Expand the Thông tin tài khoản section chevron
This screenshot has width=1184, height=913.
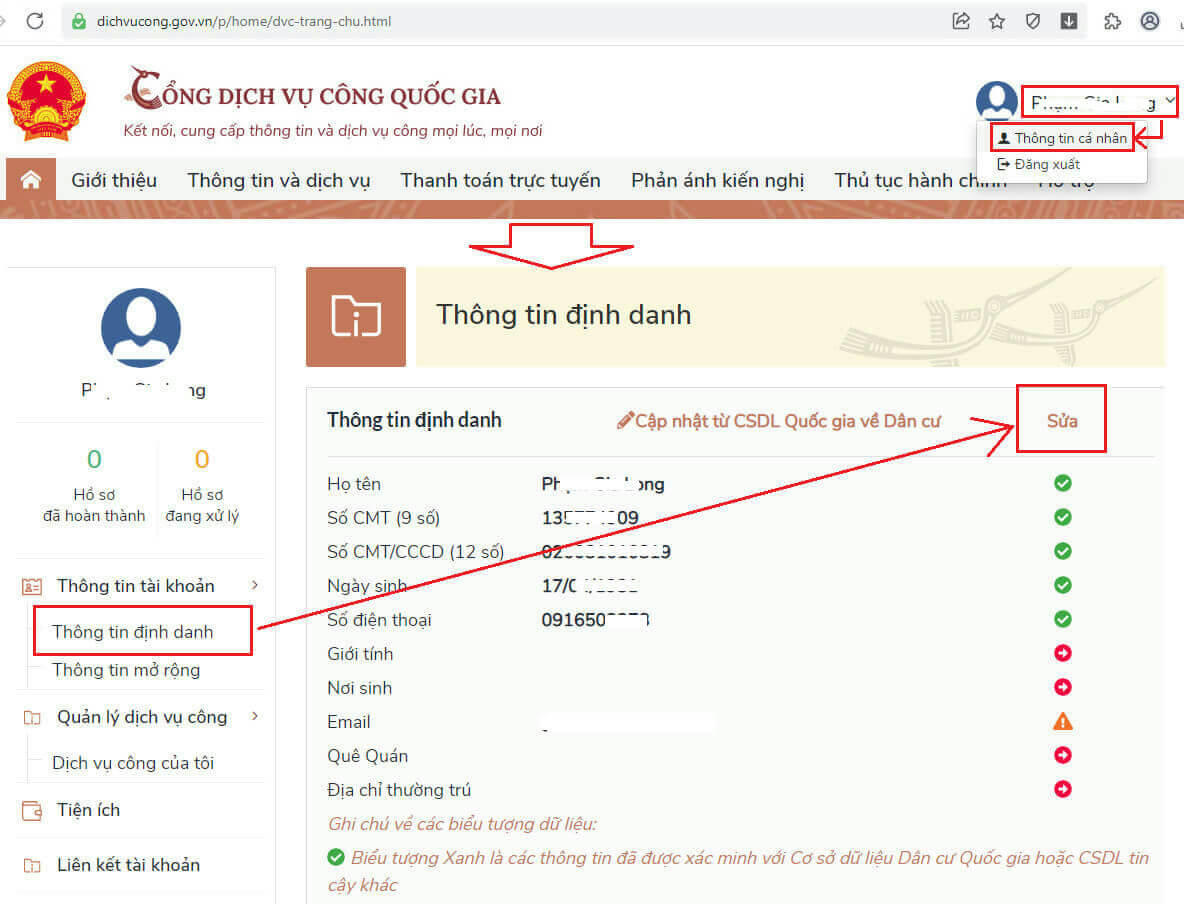click(255, 585)
